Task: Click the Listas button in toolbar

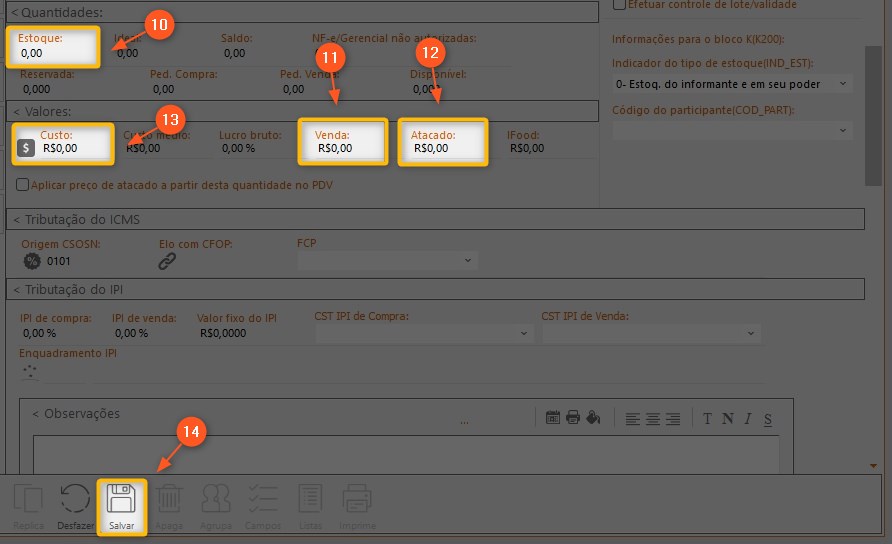Action: coord(310,500)
